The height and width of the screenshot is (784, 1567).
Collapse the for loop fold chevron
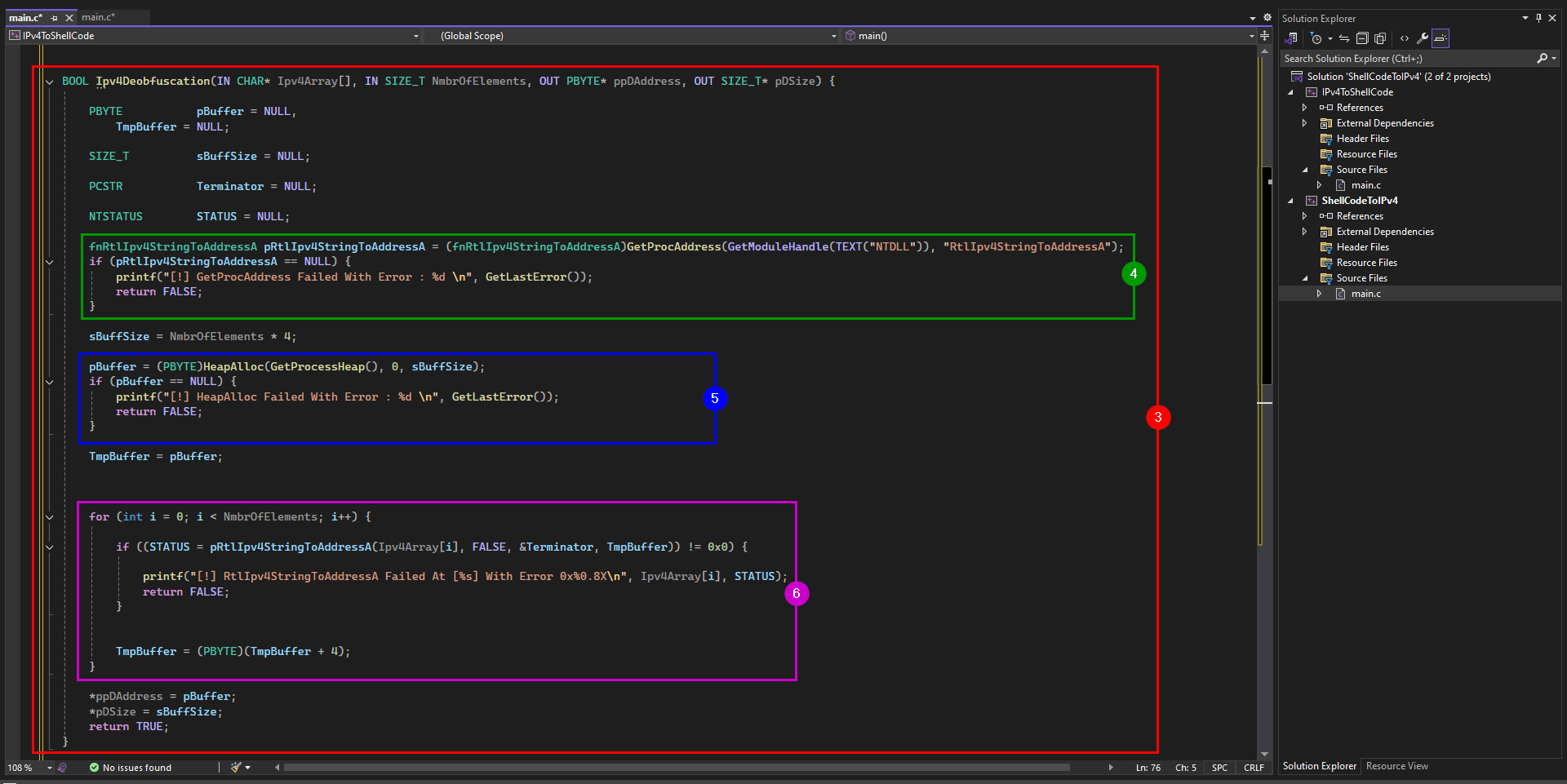click(x=50, y=517)
